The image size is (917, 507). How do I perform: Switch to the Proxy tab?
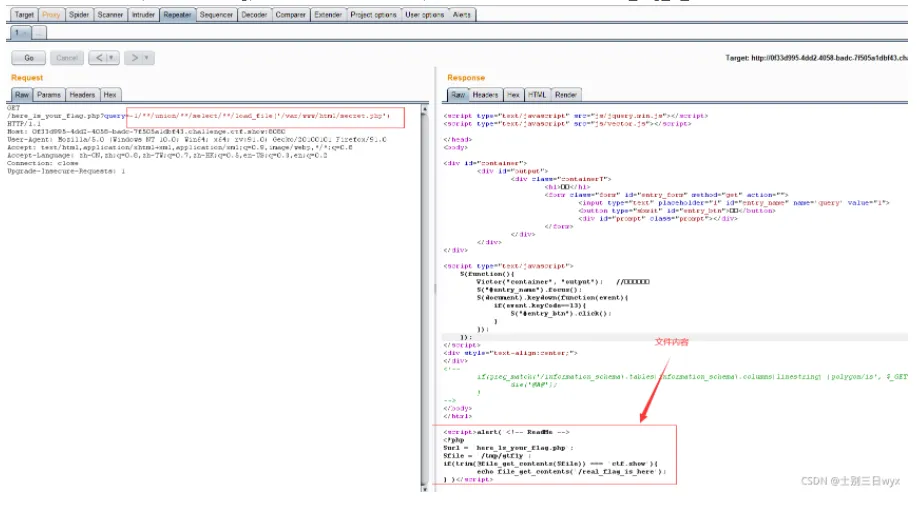point(51,15)
